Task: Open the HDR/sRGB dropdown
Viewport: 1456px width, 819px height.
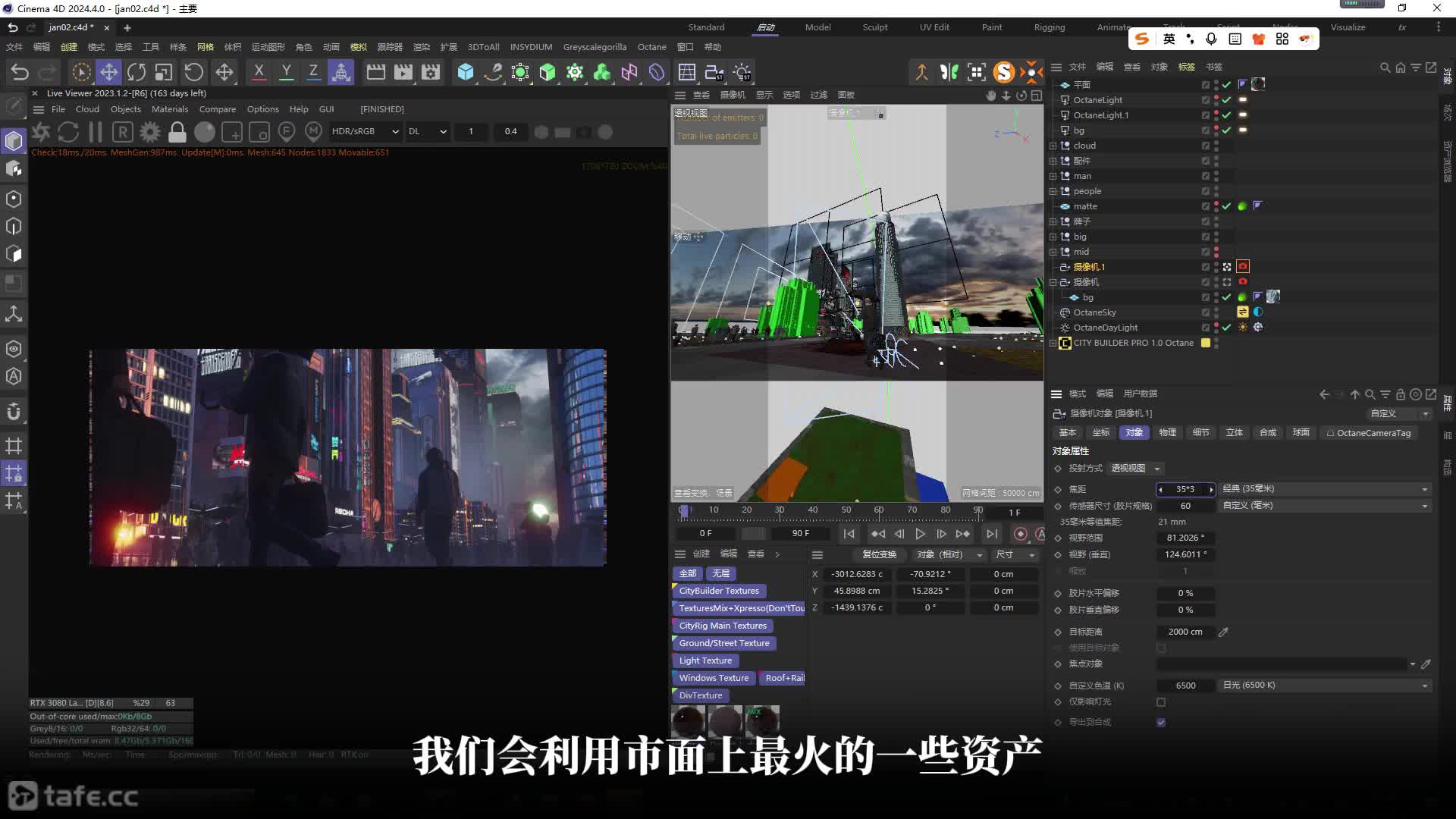Action: point(365,132)
